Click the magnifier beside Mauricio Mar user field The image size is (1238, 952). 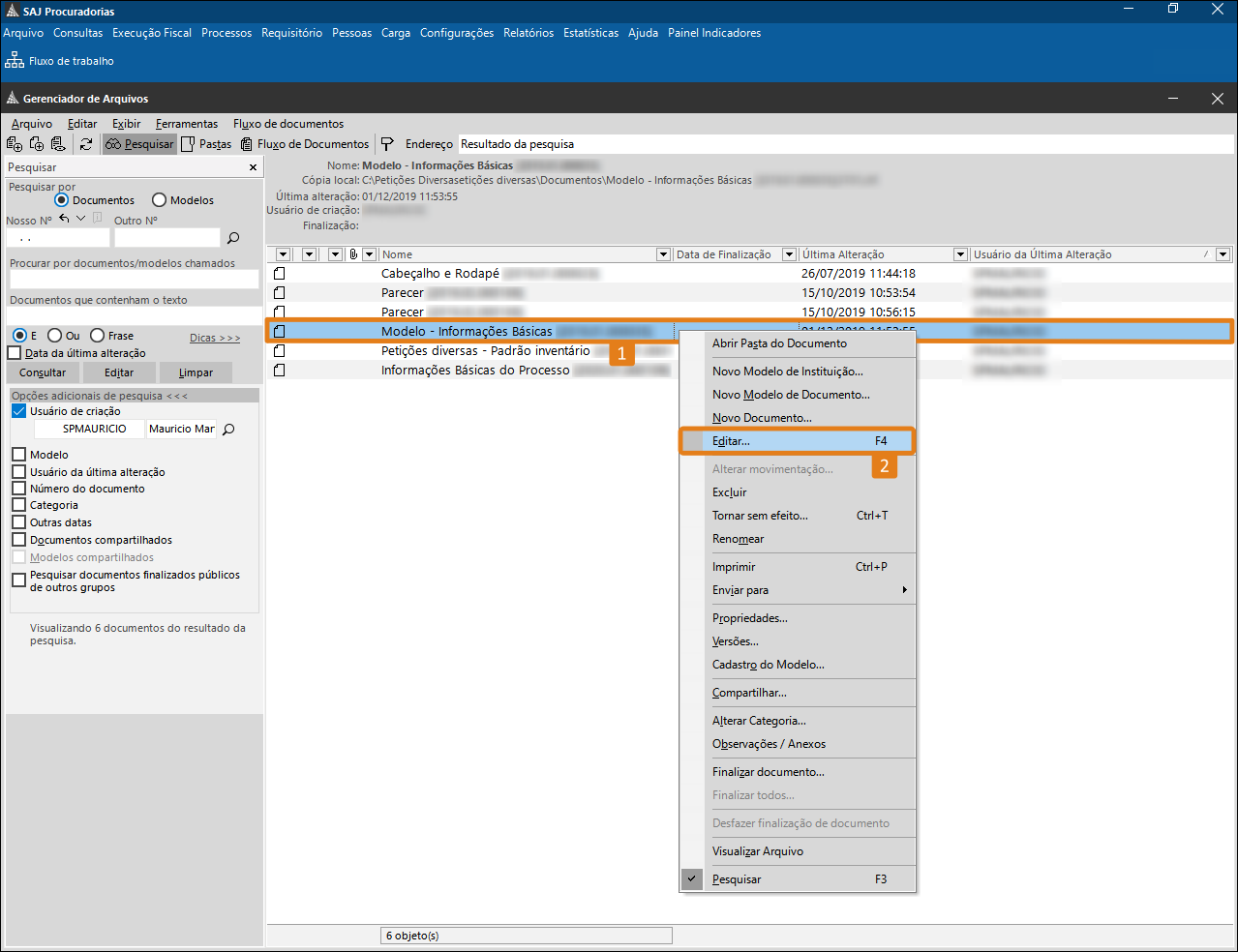(x=229, y=430)
